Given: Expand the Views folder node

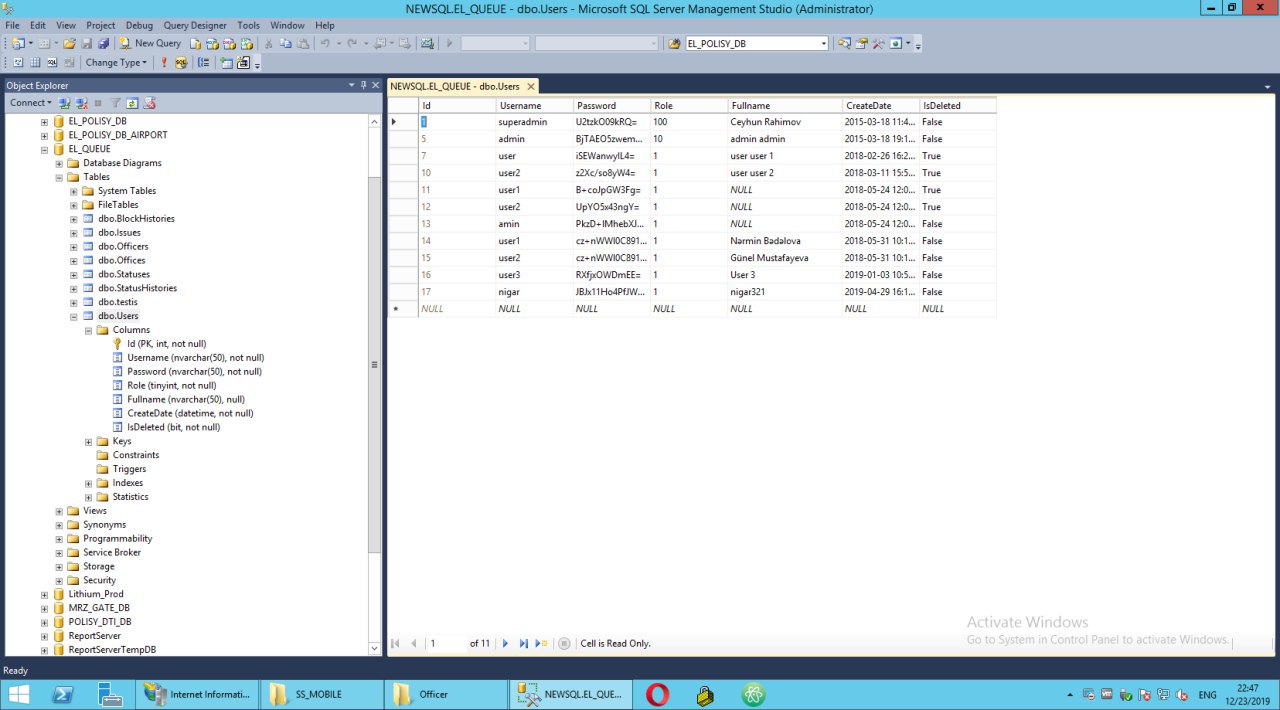Looking at the screenshot, I should coord(59,511).
